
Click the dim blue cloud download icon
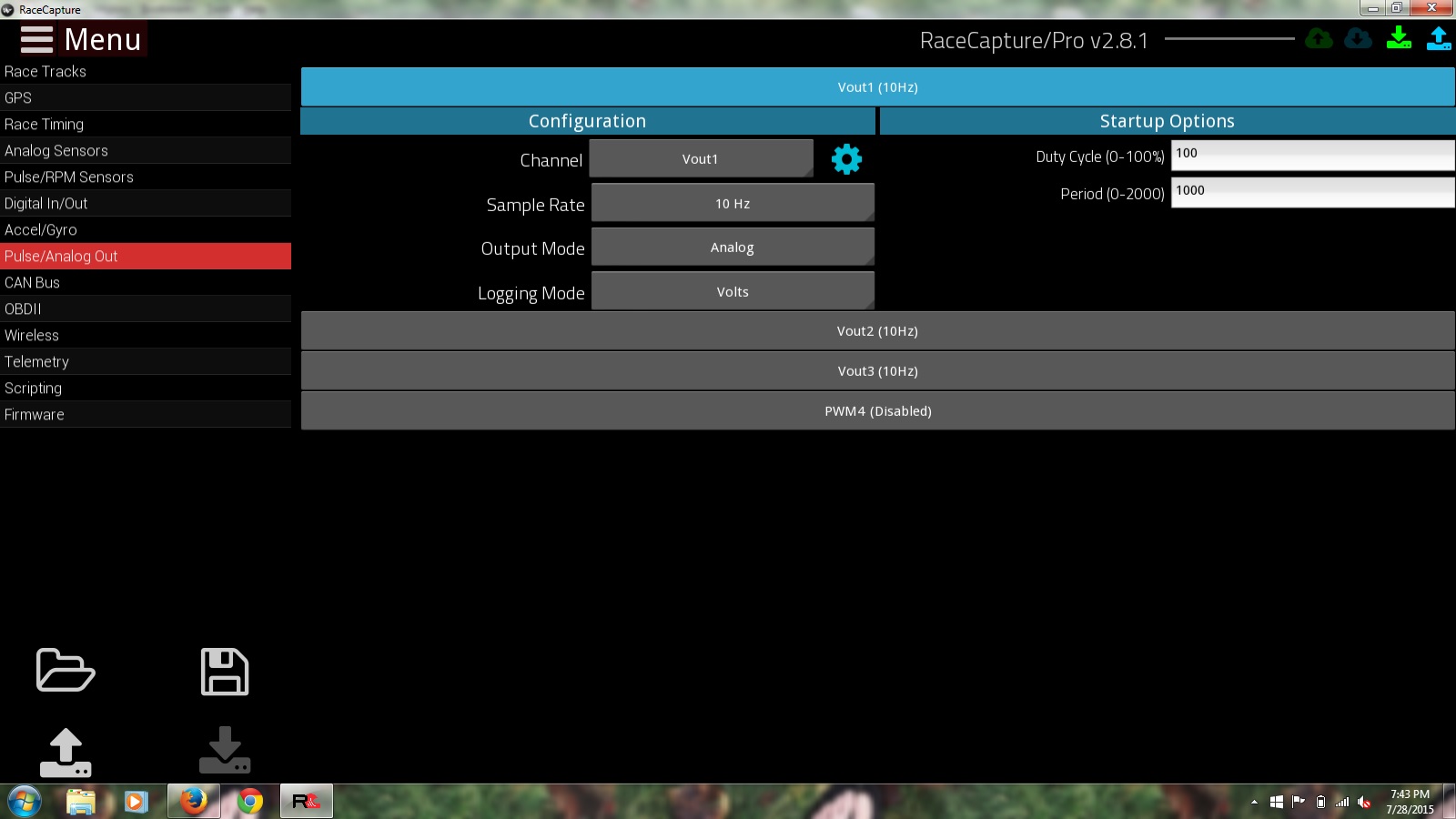(x=1359, y=38)
